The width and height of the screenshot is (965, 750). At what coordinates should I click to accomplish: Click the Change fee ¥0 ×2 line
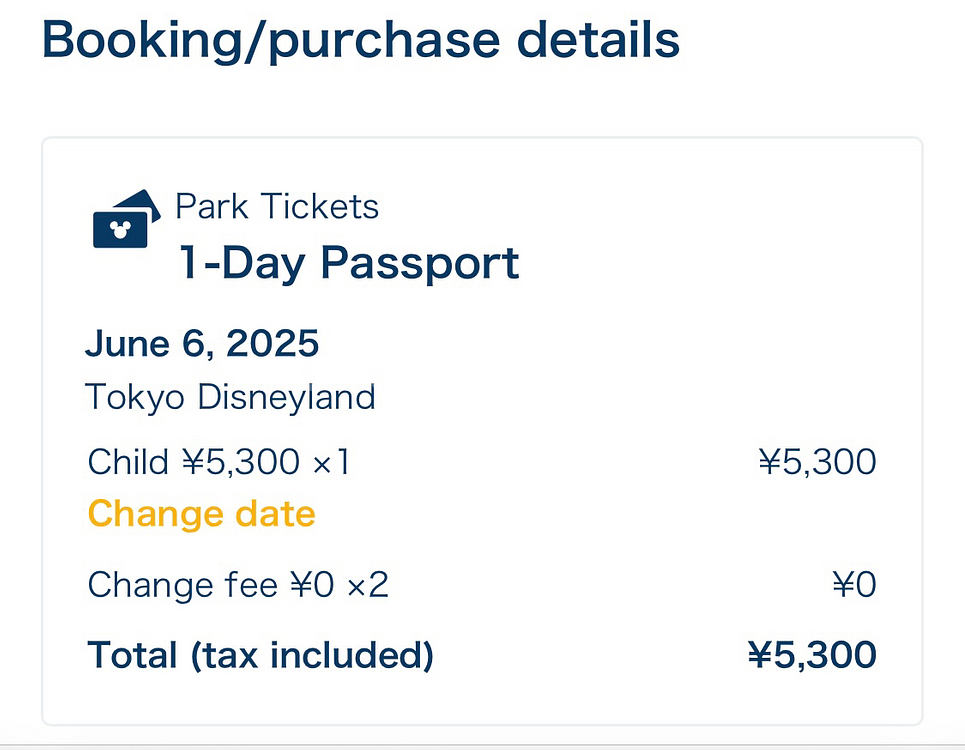(x=238, y=584)
